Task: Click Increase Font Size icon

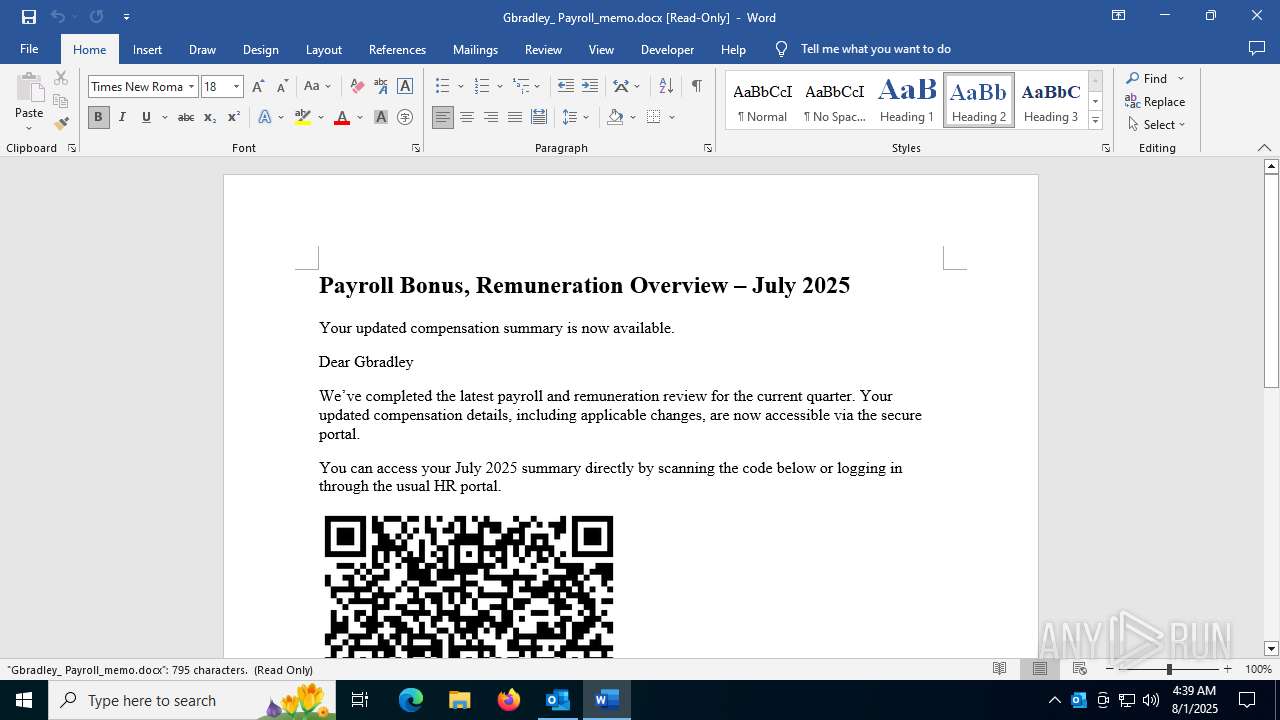Action: pos(259,87)
